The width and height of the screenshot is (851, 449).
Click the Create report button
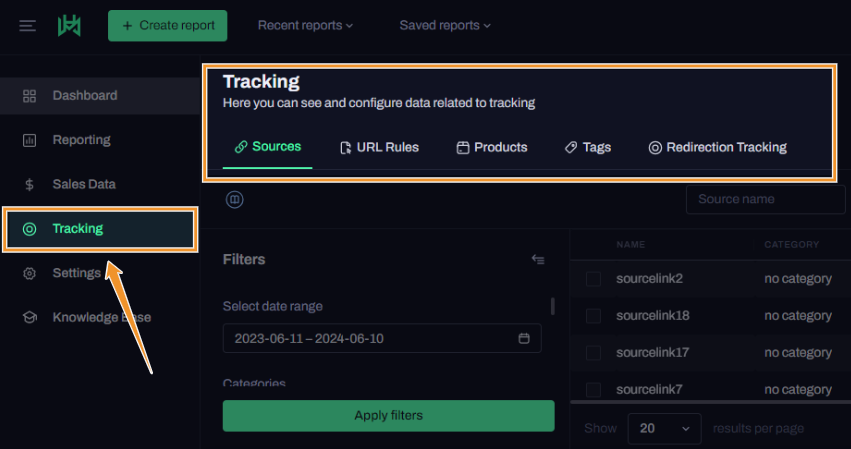pos(168,25)
